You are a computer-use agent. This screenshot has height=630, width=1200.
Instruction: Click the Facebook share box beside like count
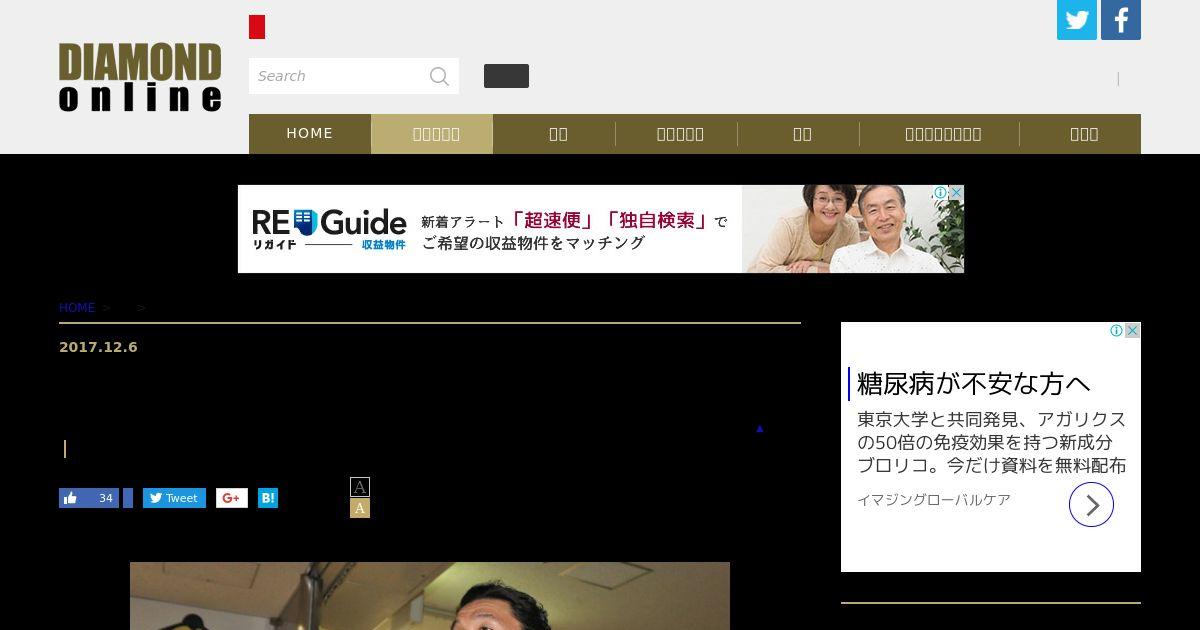(128, 498)
